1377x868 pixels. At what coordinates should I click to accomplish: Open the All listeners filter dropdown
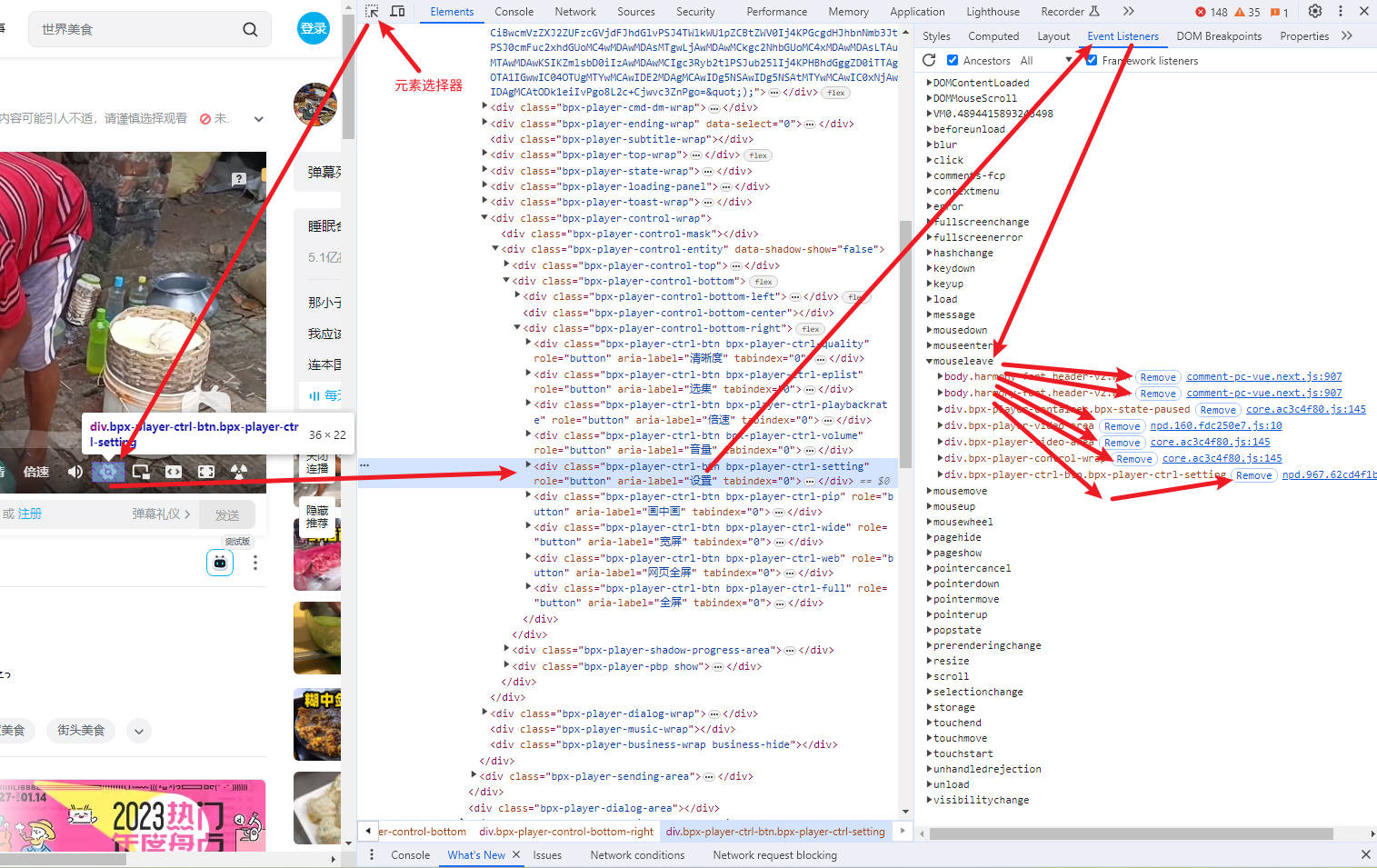pyautogui.click(x=1069, y=60)
